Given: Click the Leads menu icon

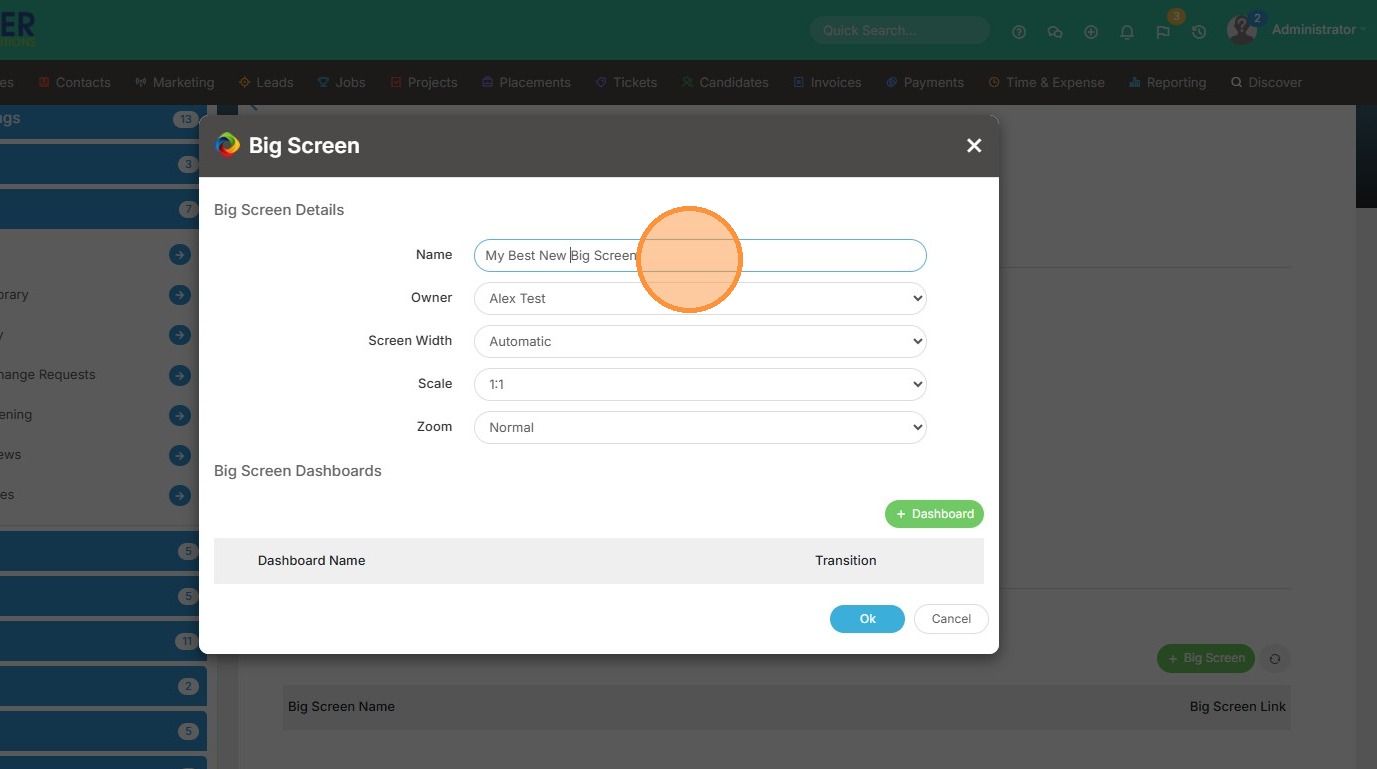Looking at the screenshot, I should tap(244, 82).
